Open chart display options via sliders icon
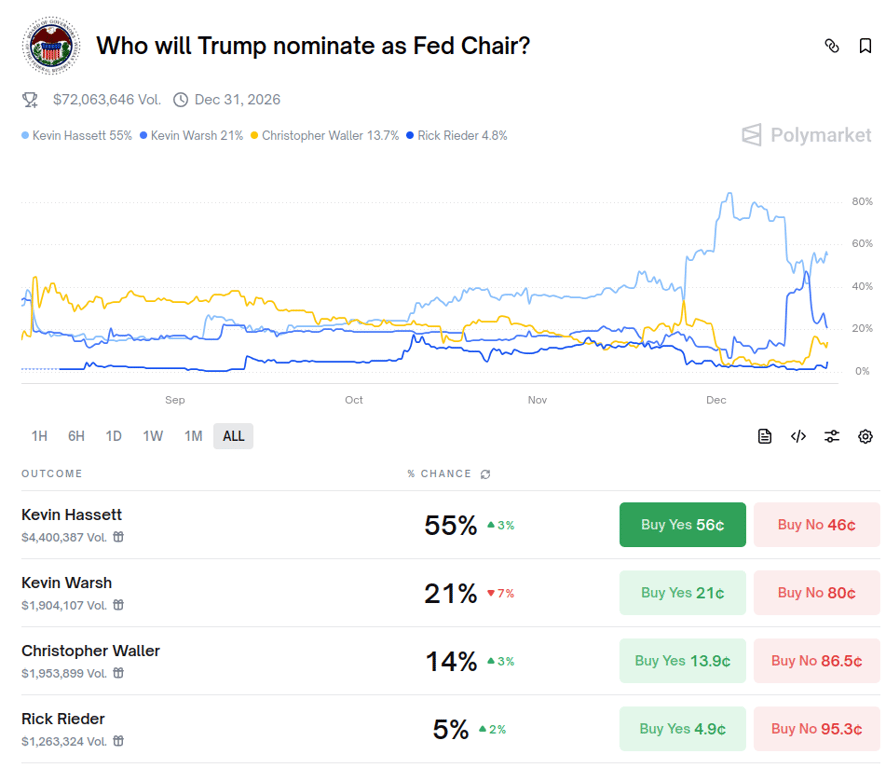Image resolution: width=886 pixels, height=768 pixels. pos(832,436)
